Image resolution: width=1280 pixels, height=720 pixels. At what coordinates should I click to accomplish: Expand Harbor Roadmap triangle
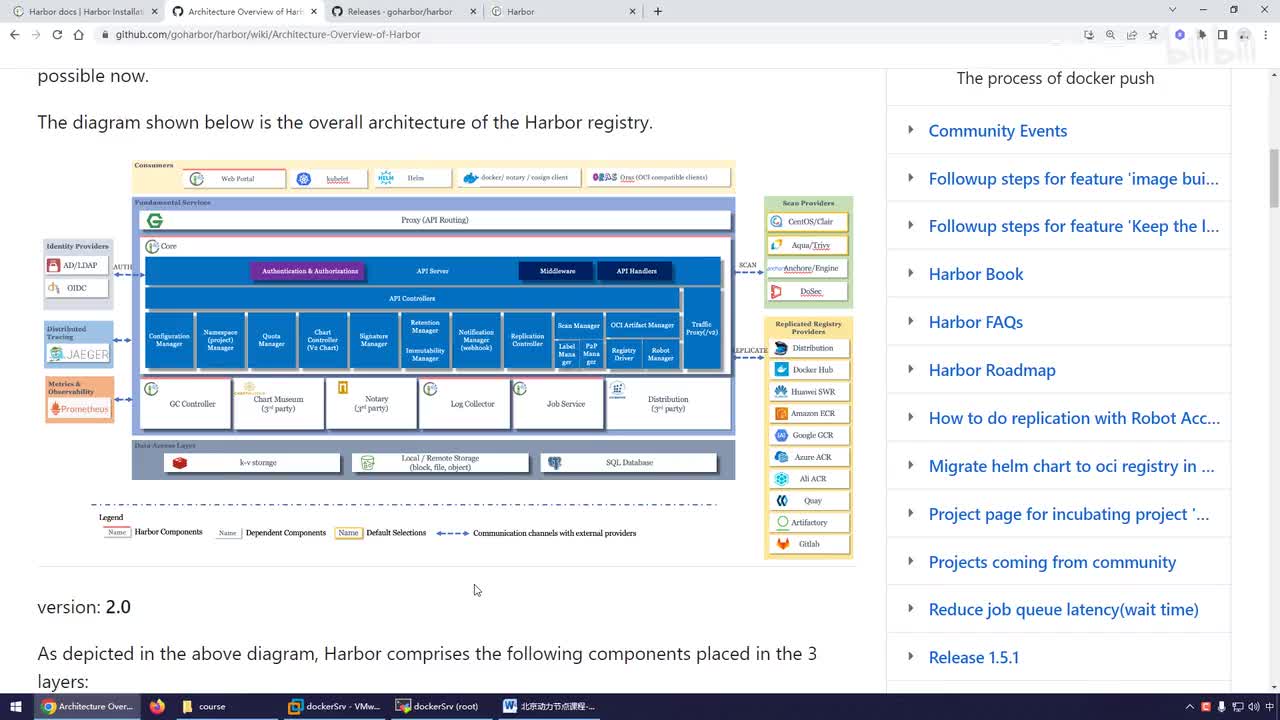[x=910, y=369]
